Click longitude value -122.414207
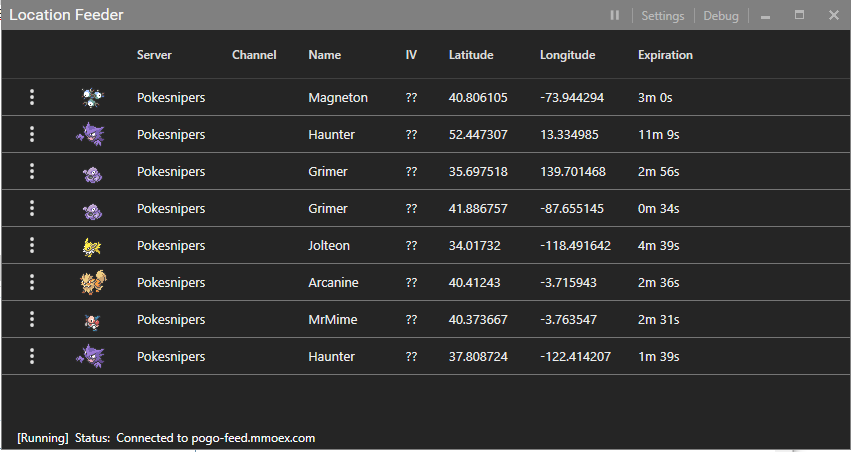Viewport: 853px width, 452px height. [576, 357]
